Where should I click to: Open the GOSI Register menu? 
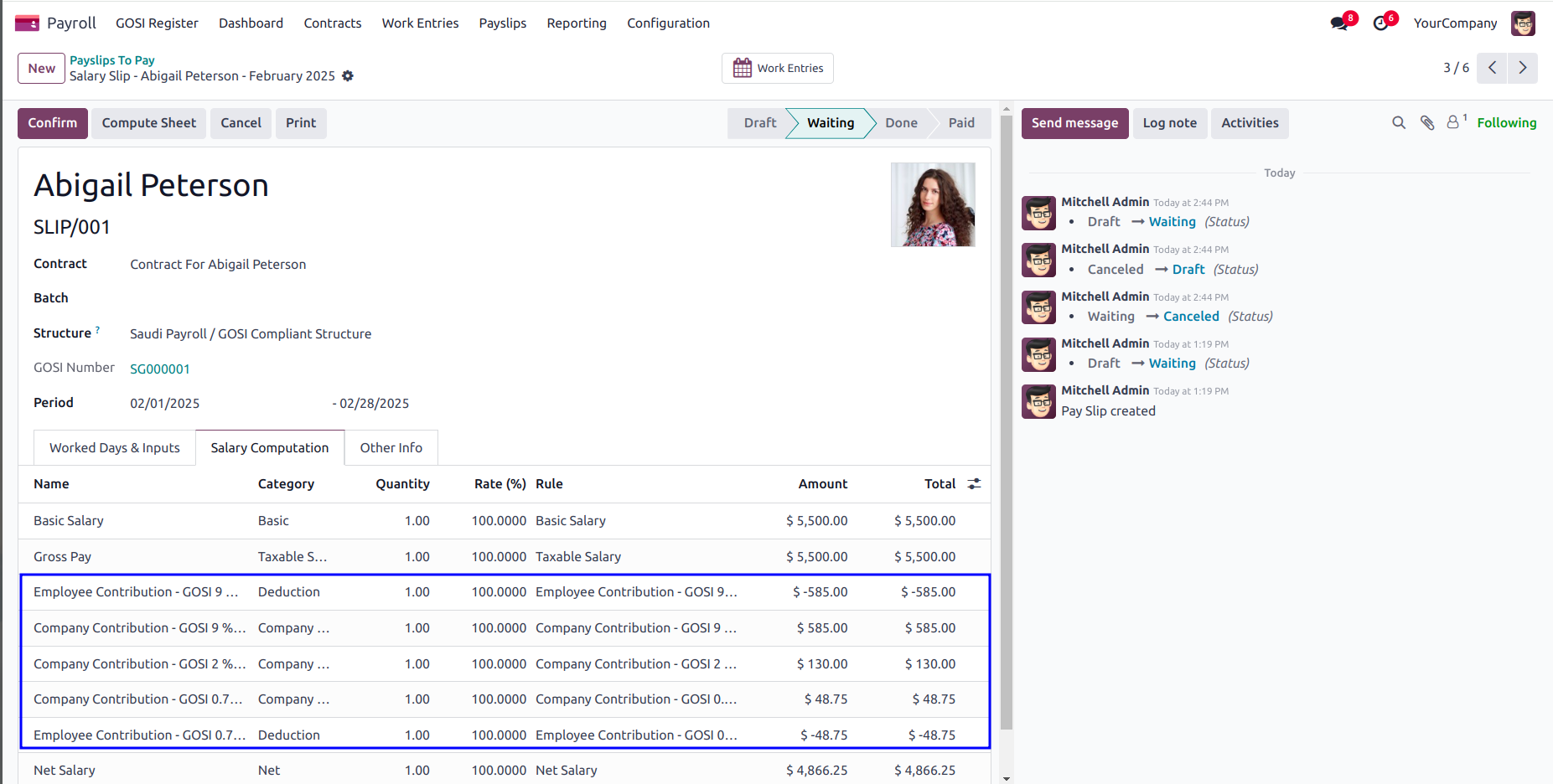pos(157,23)
